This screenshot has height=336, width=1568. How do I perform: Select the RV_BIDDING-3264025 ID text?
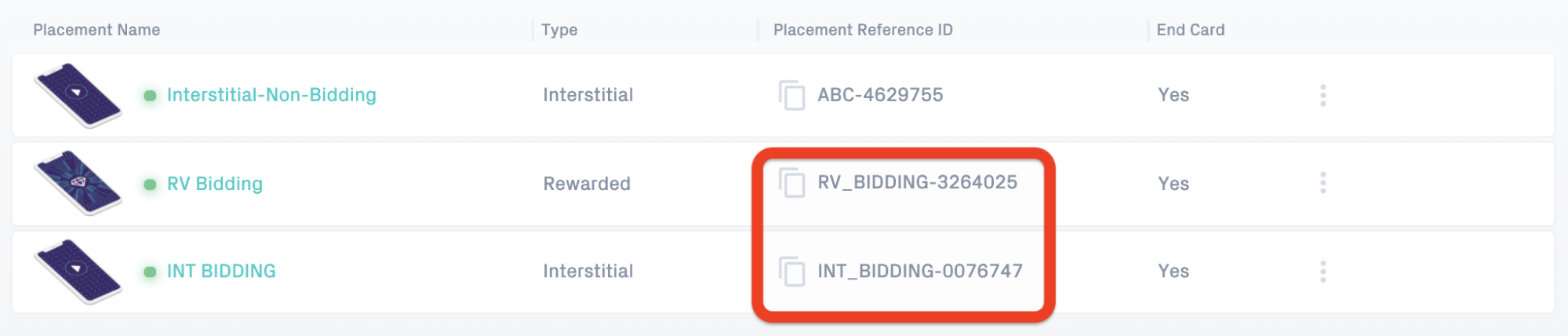point(918,182)
